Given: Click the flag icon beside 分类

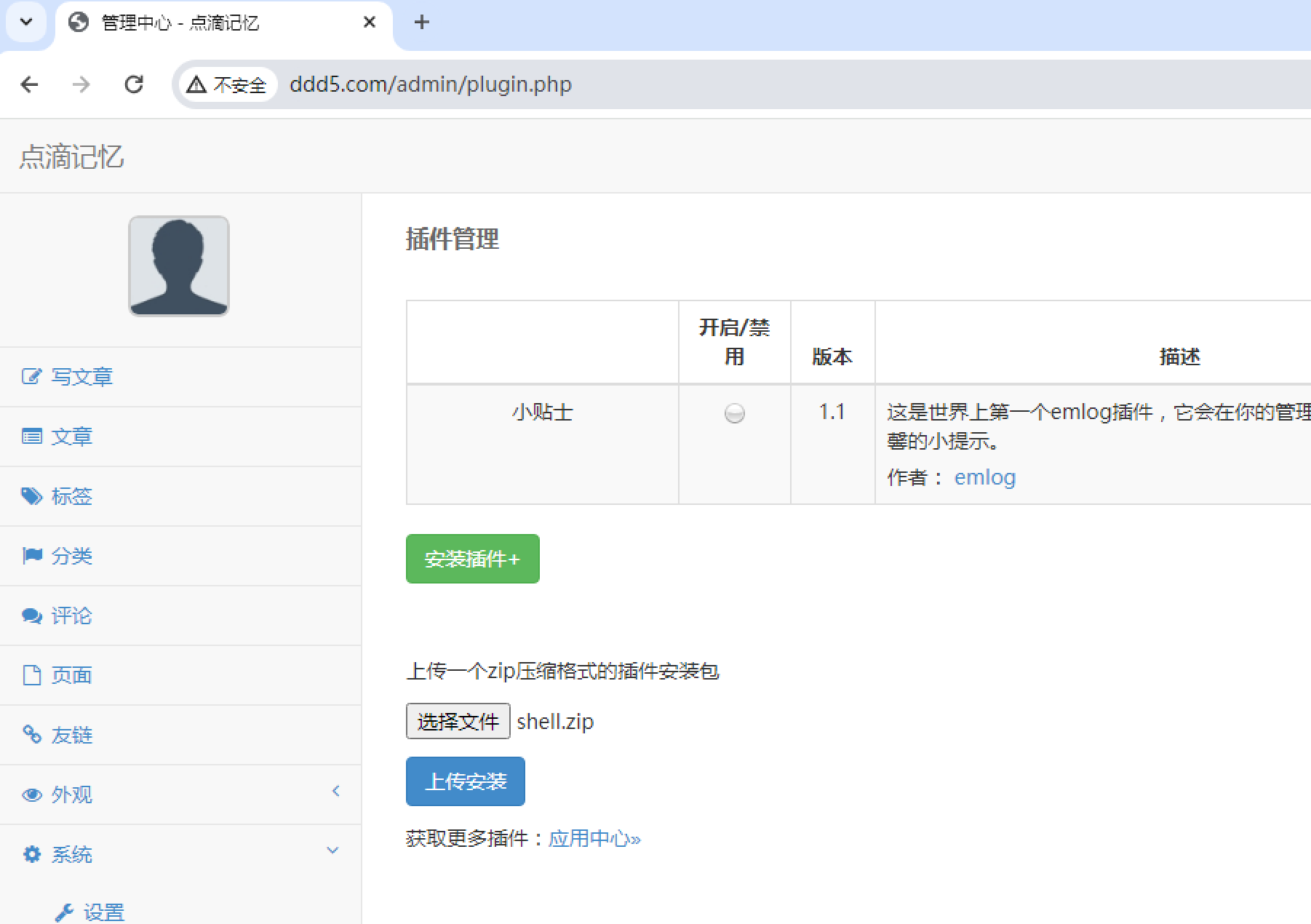Looking at the screenshot, I should [x=31, y=556].
